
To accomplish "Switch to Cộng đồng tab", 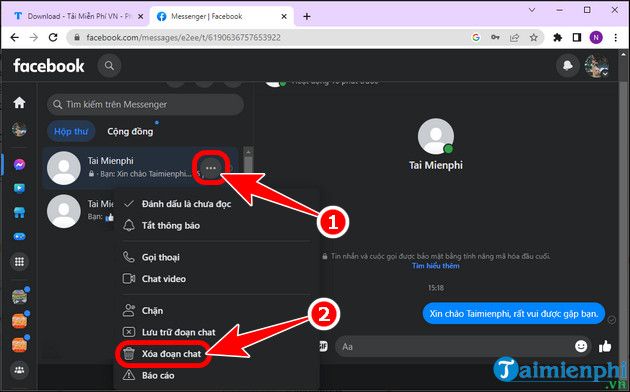I will click(130, 131).
